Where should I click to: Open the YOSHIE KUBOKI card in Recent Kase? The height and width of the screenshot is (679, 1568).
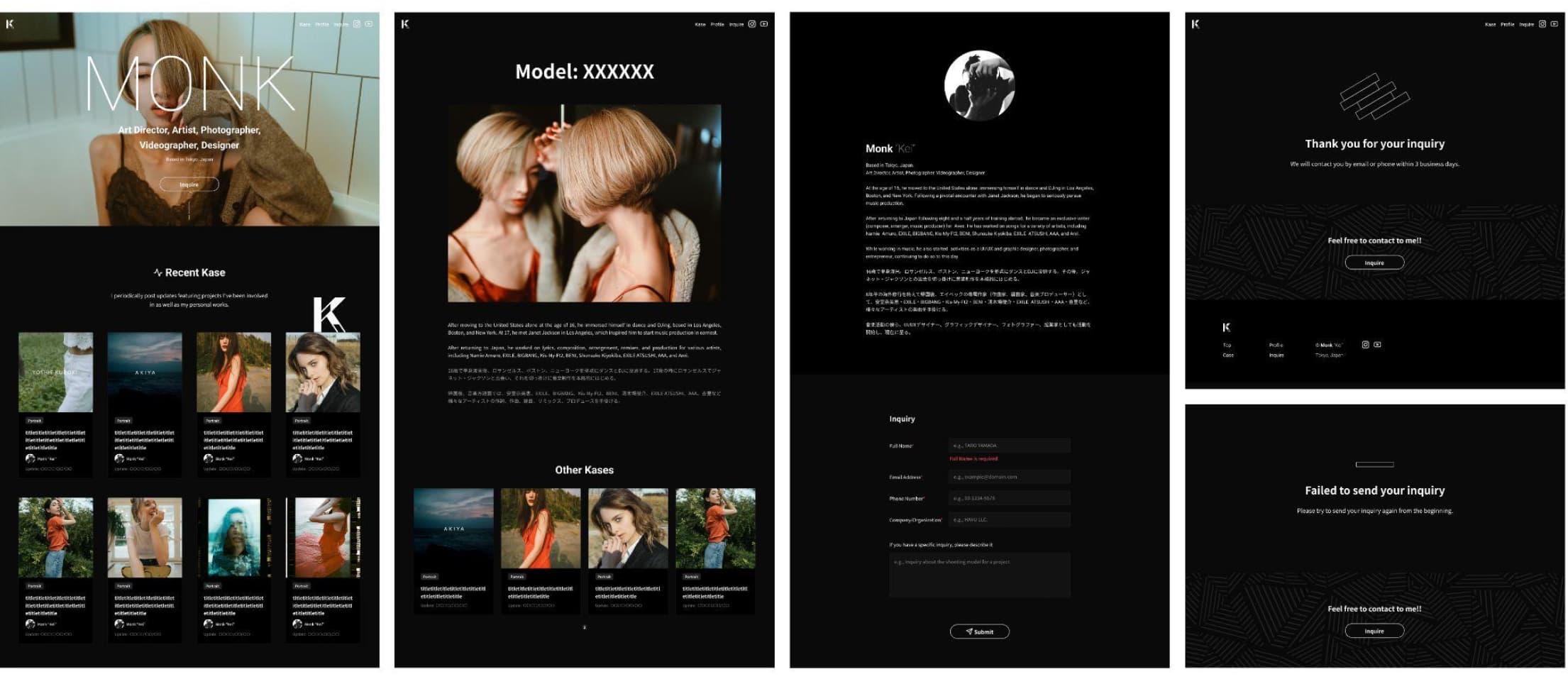coord(55,404)
